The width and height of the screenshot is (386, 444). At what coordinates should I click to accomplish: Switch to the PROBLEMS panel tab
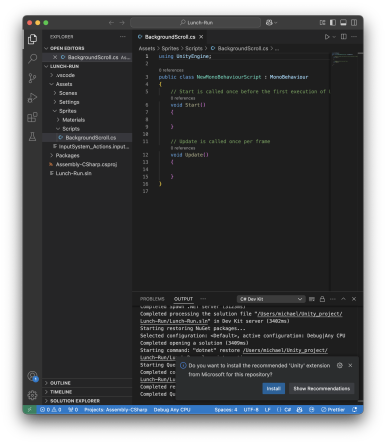152,299
